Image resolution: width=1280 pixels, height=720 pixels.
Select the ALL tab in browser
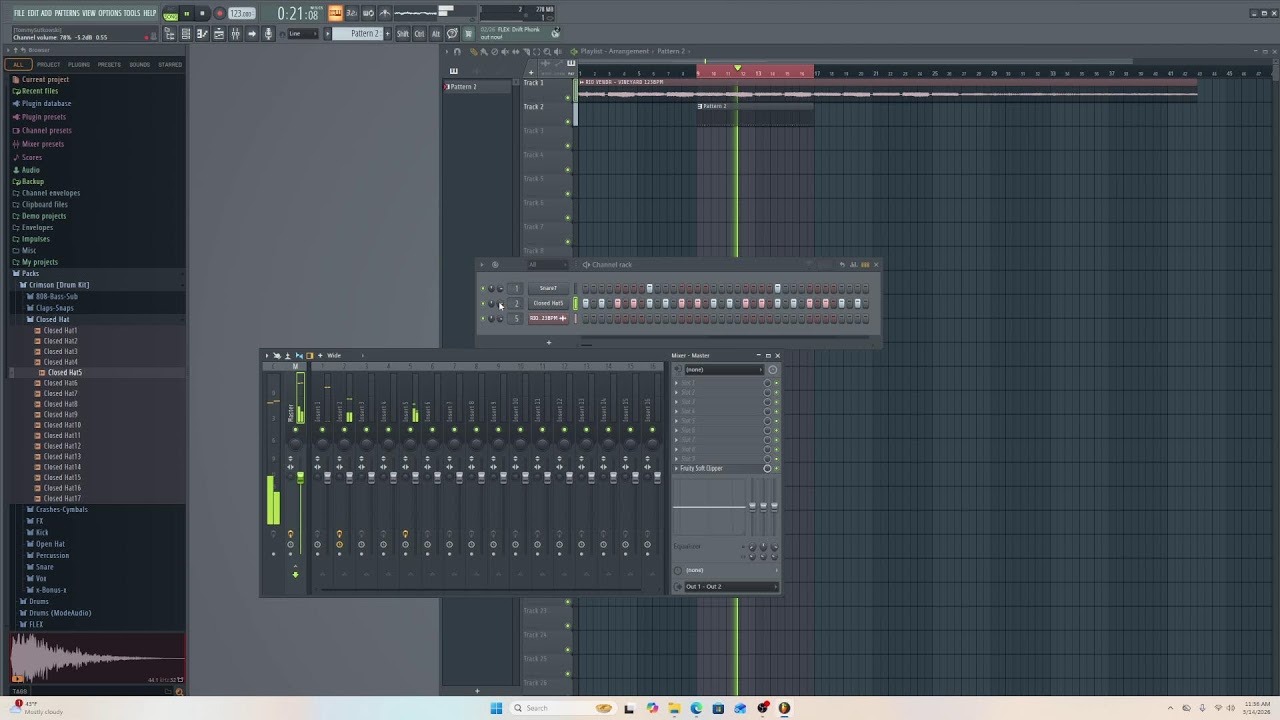[18, 64]
